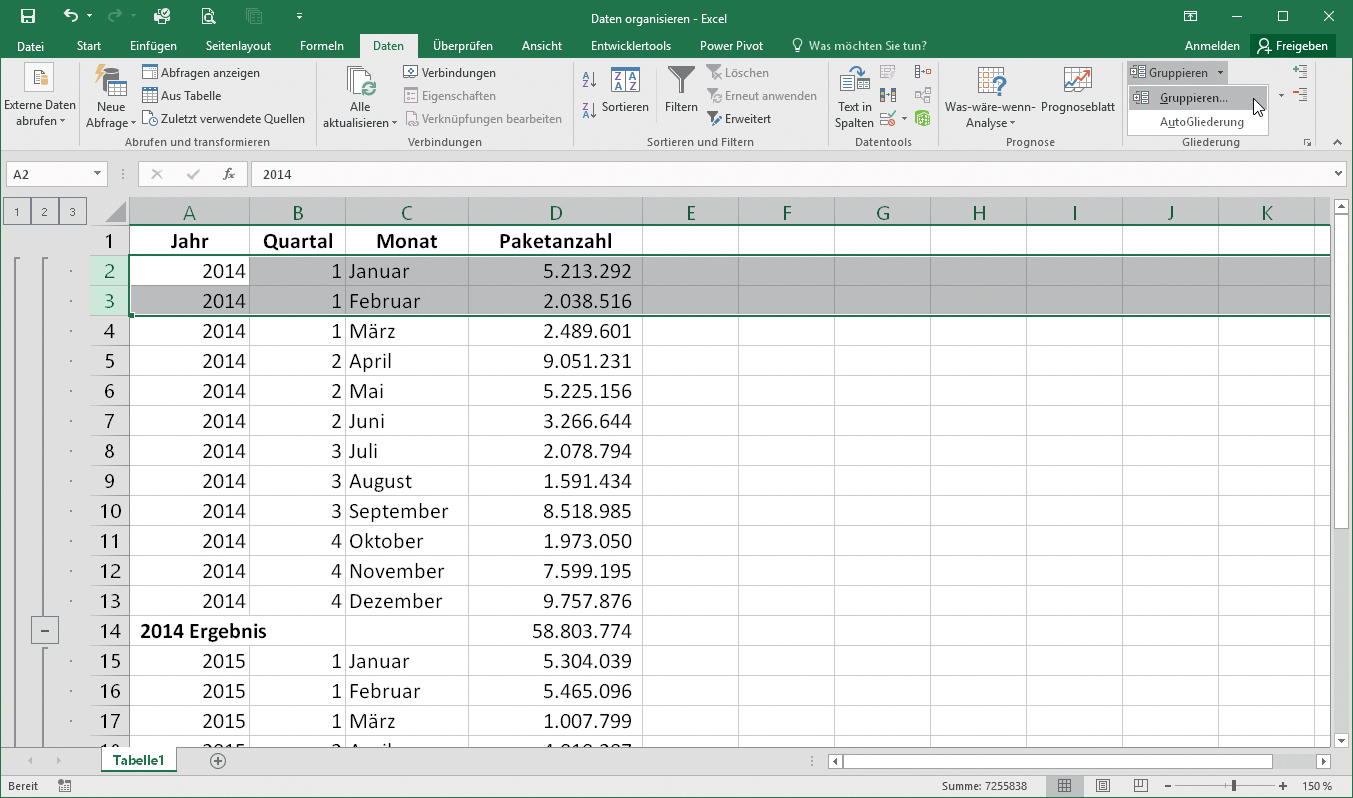Open the Name Box dropdown arrow

click(97, 174)
